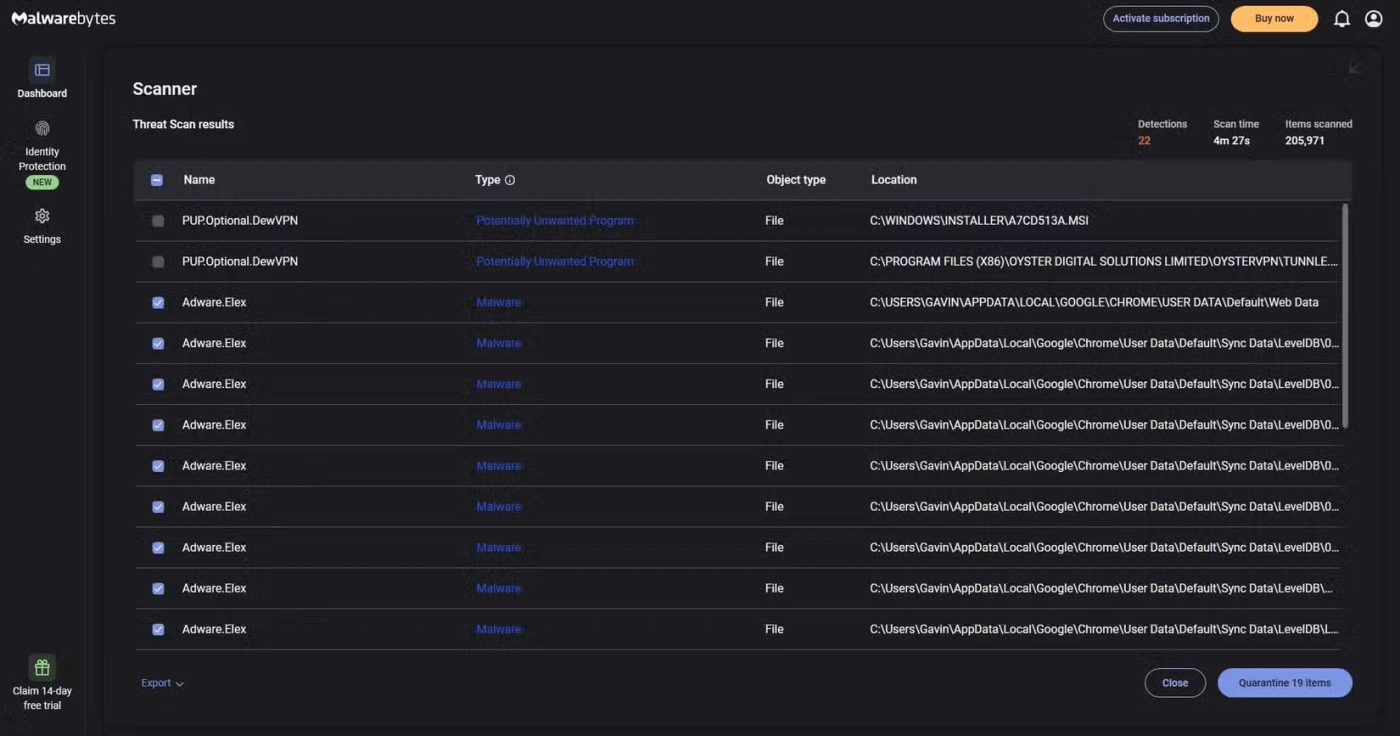Sort by the Location column header
1400x736 pixels.
coord(894,180)
